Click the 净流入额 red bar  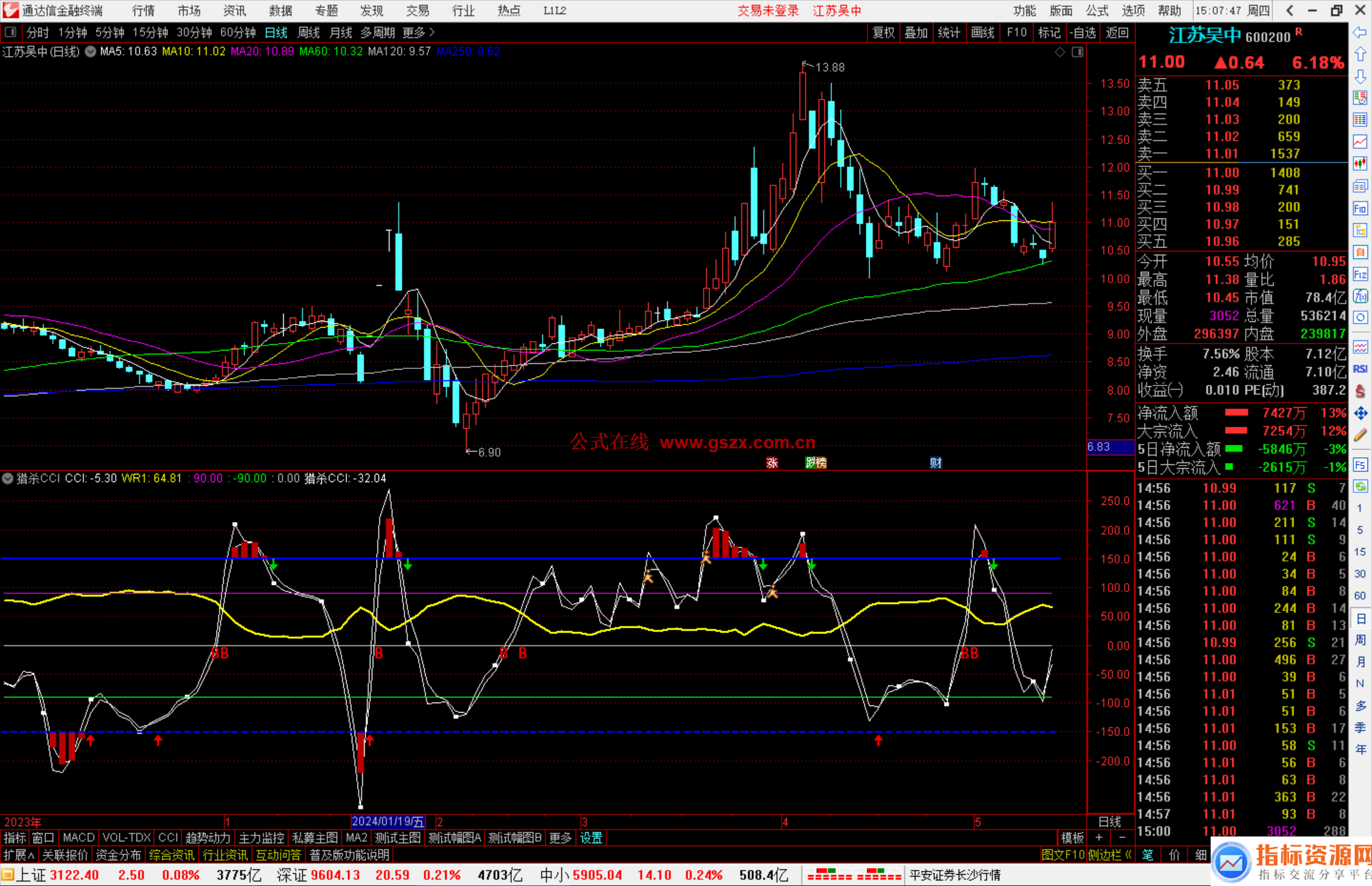1236,413
